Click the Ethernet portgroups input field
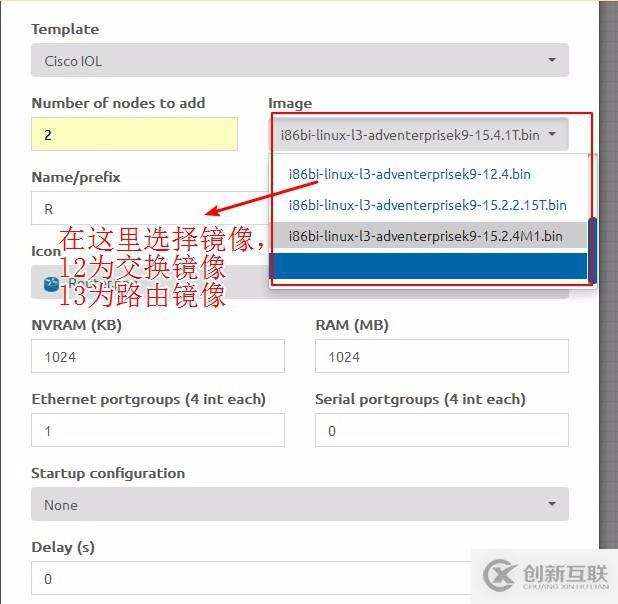 158,430
